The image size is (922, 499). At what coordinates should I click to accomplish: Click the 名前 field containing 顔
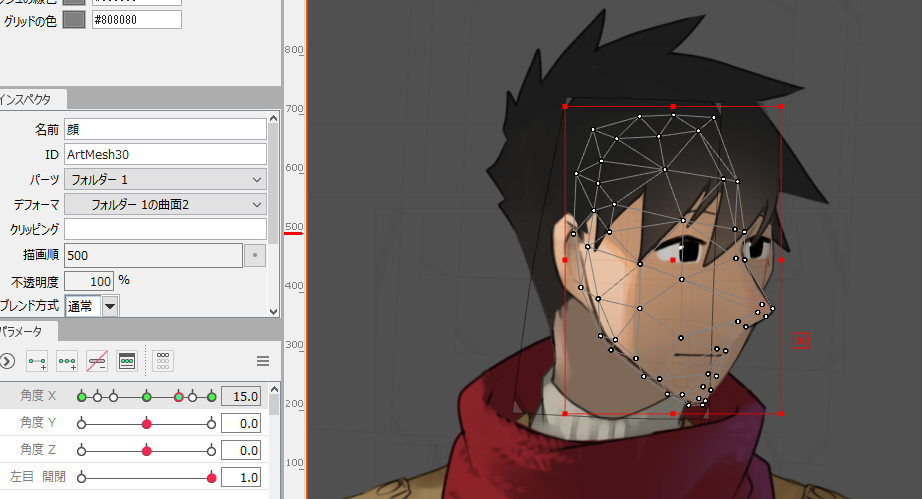(165, 129)
